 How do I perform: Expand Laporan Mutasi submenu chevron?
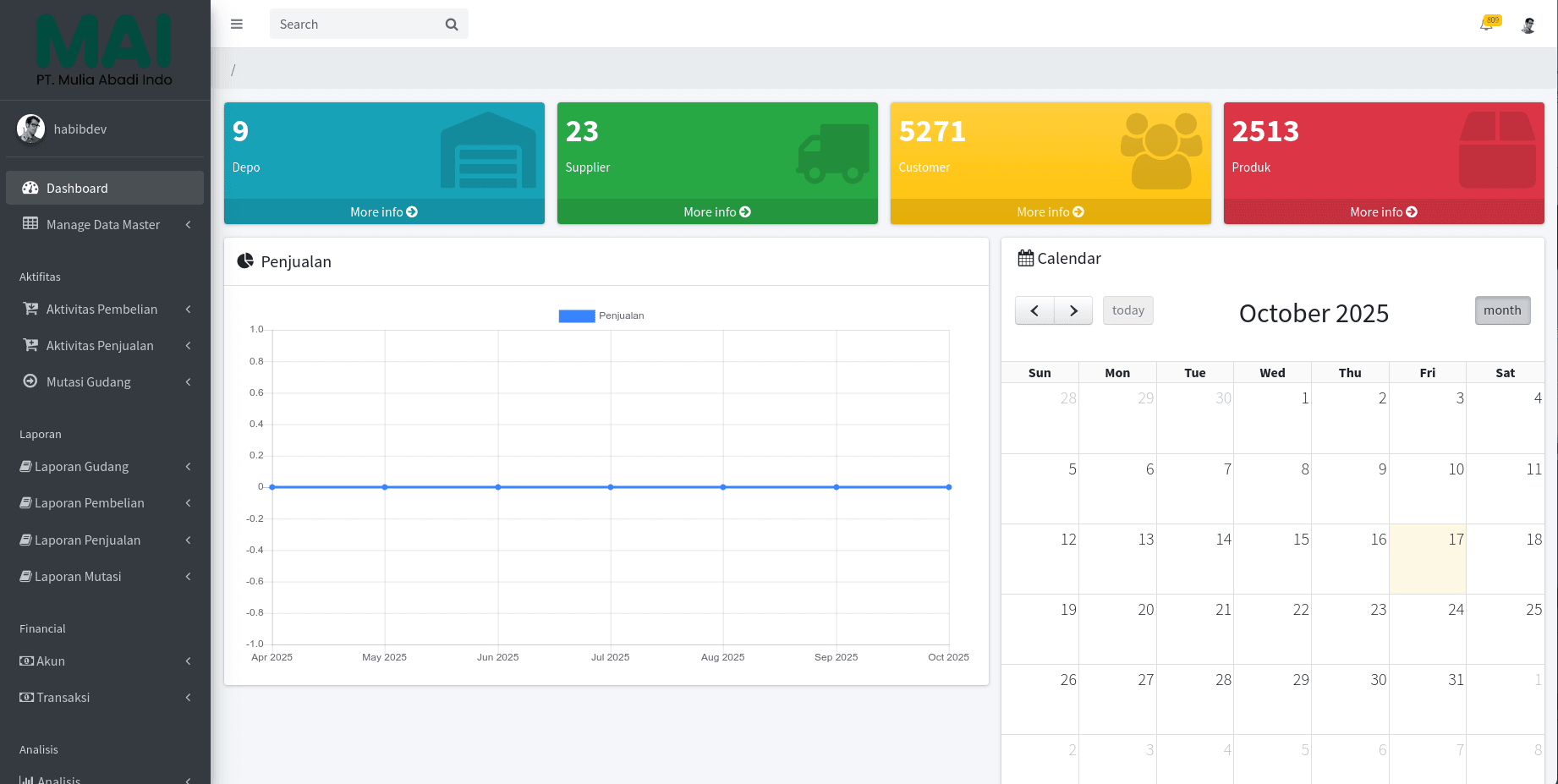(188, 576)
